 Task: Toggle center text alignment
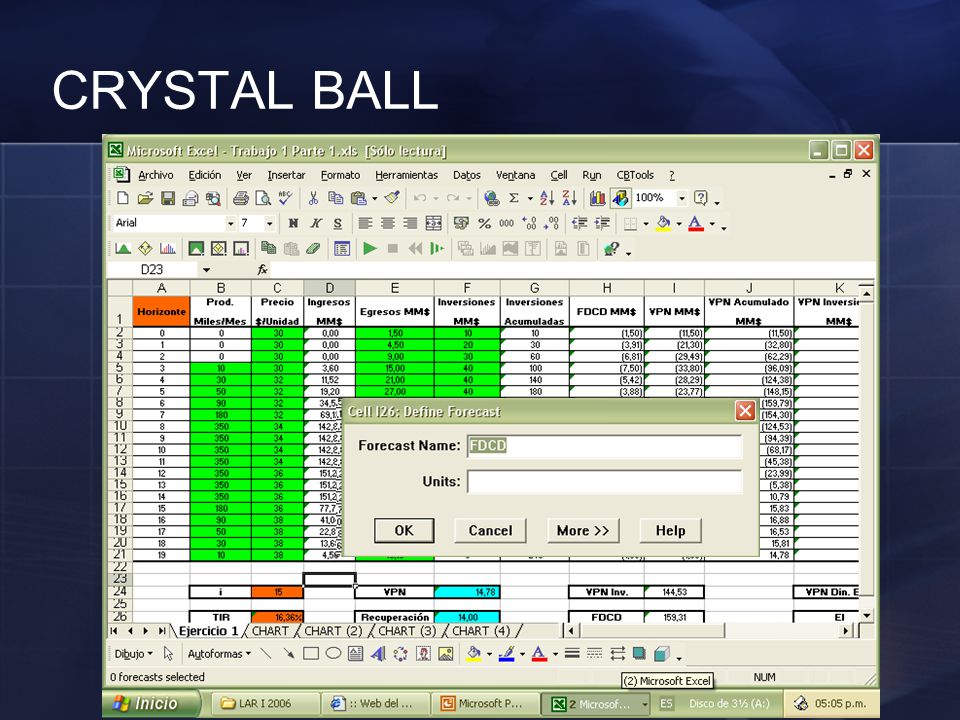[x=388, y=223]
